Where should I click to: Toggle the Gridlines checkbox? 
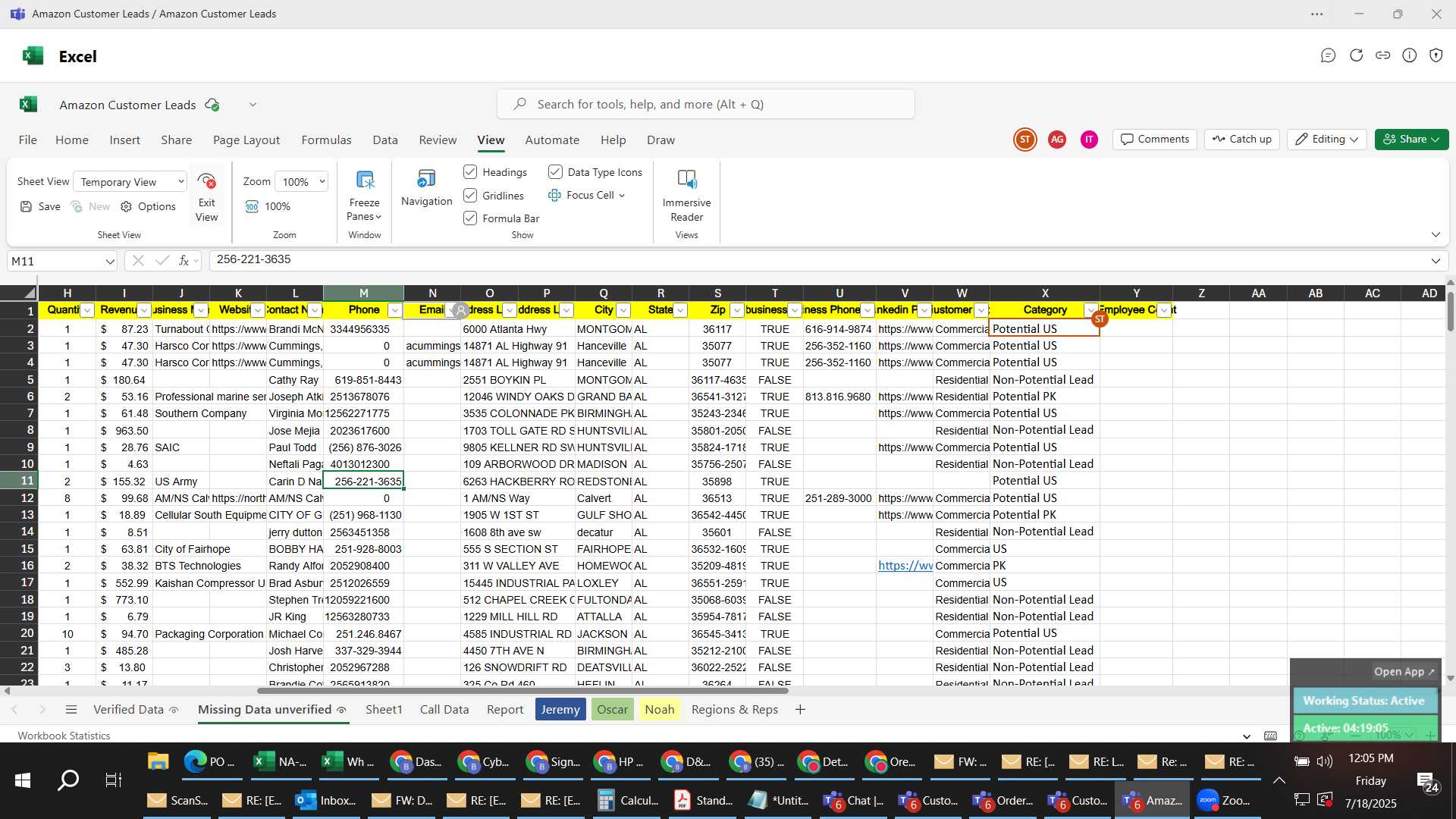coord(470,196)
